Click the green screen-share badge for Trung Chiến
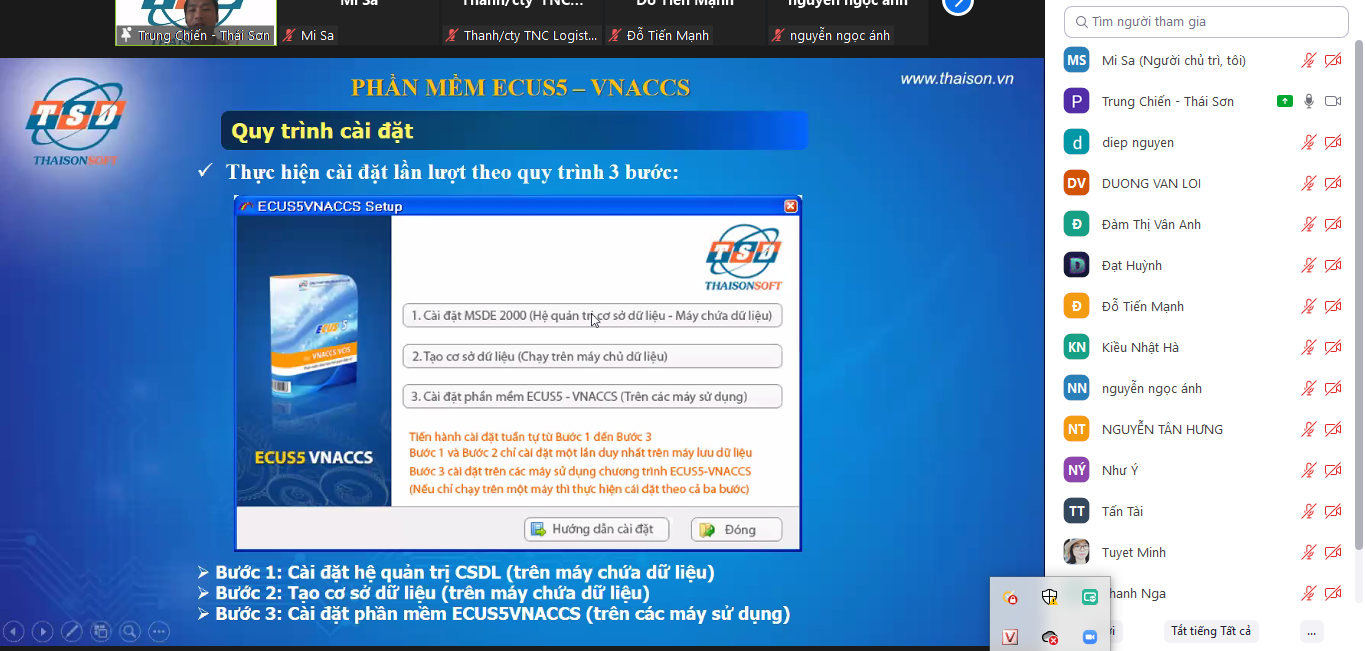 point(1284,102)
